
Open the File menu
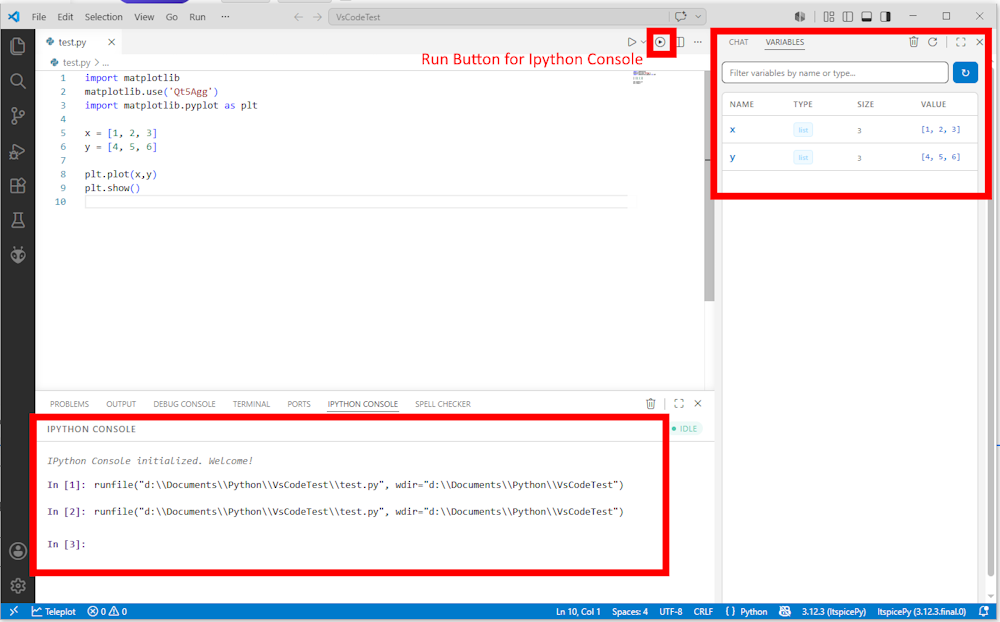coord(39,17)
